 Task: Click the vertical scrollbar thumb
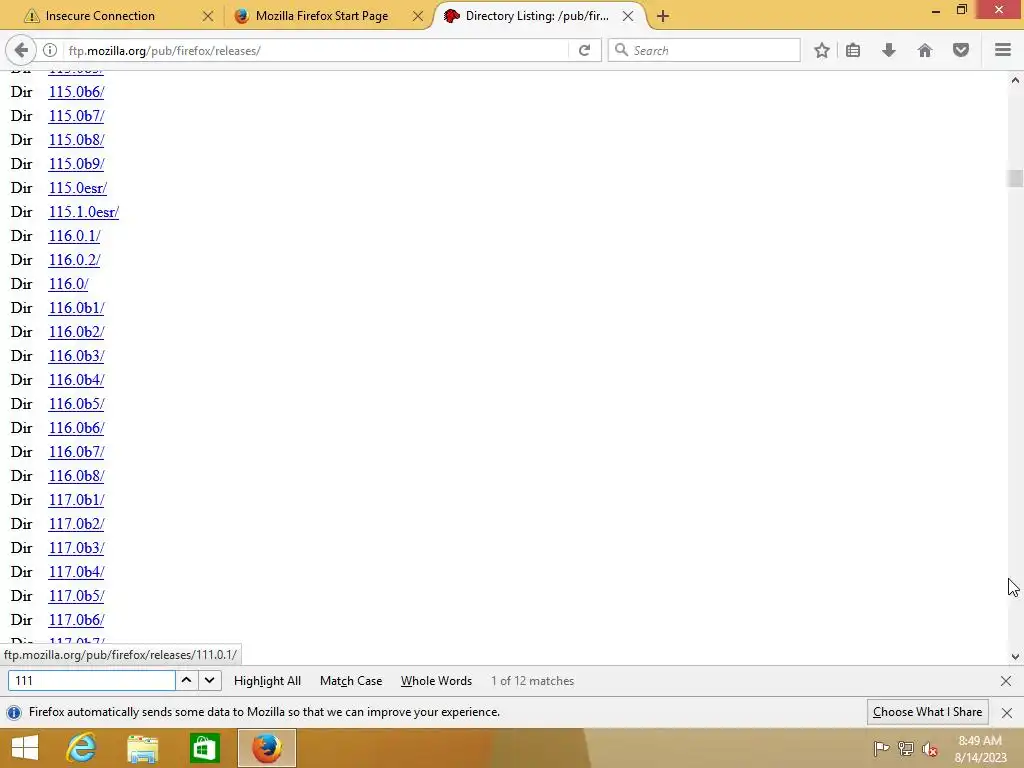1015,178
